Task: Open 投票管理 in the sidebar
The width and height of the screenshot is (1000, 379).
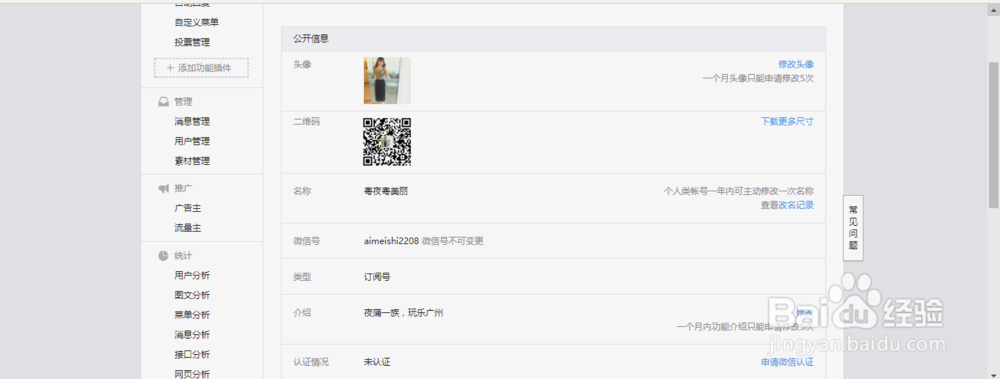Action: (192, 42)
